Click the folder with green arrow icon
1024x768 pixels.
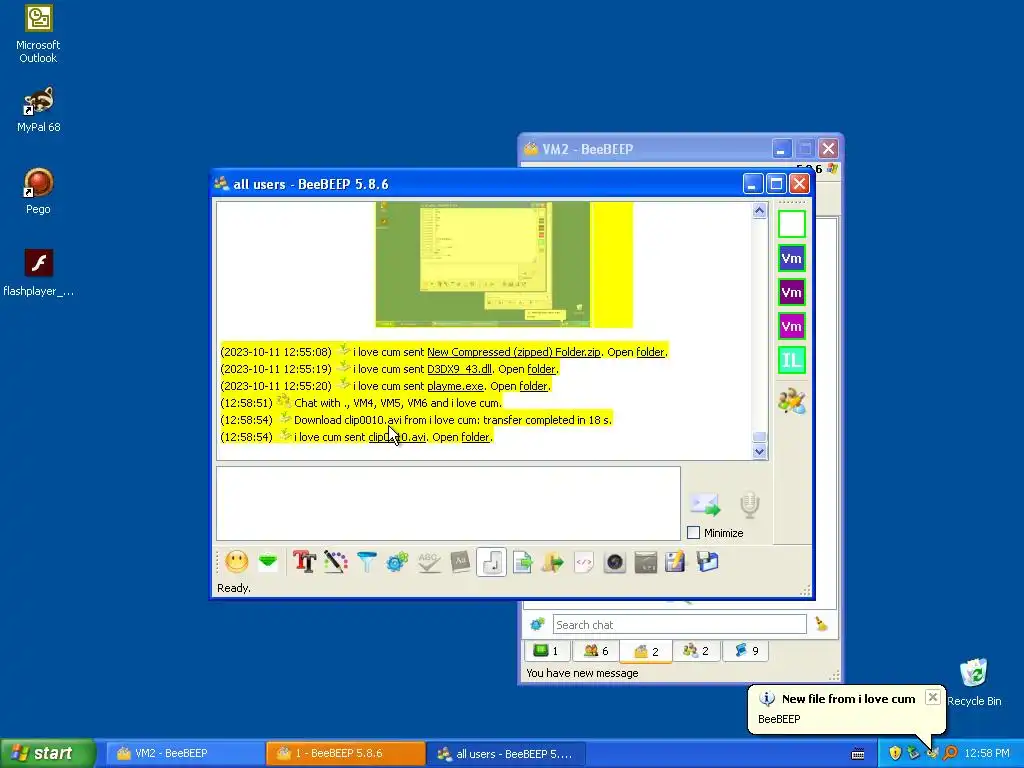552,562
